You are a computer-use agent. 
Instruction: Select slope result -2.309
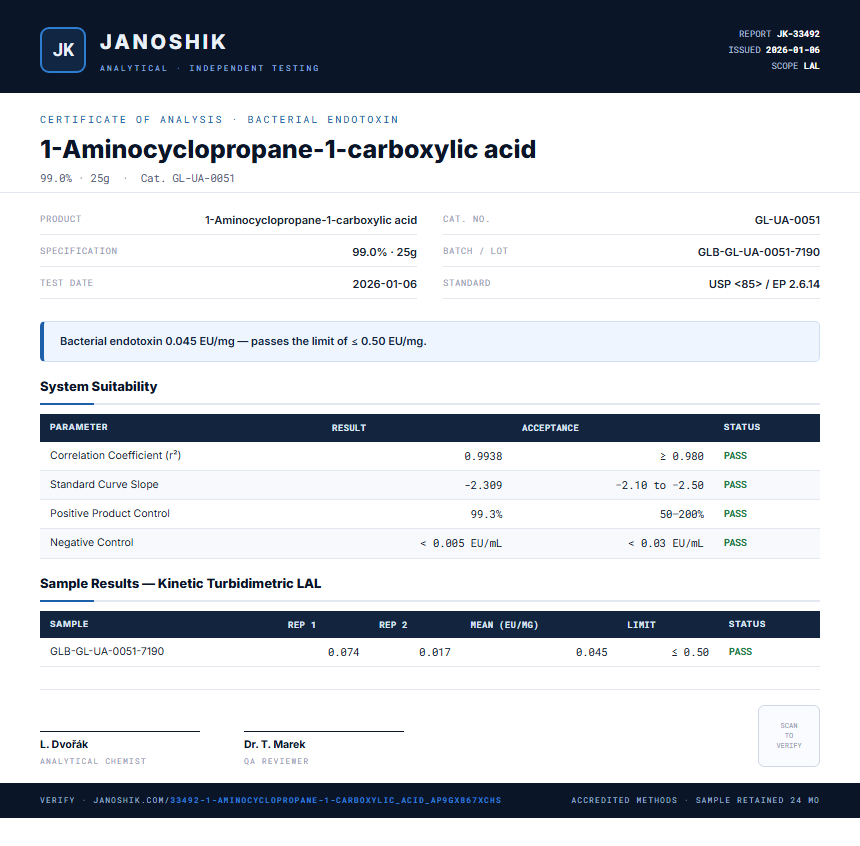(x=483, y=485)
